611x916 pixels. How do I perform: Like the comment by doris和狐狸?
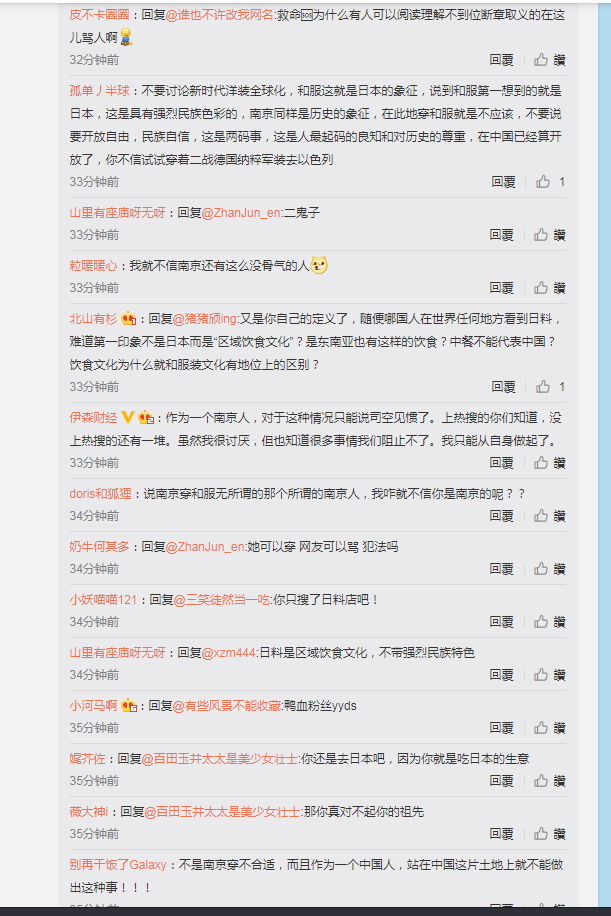point(549,516)
